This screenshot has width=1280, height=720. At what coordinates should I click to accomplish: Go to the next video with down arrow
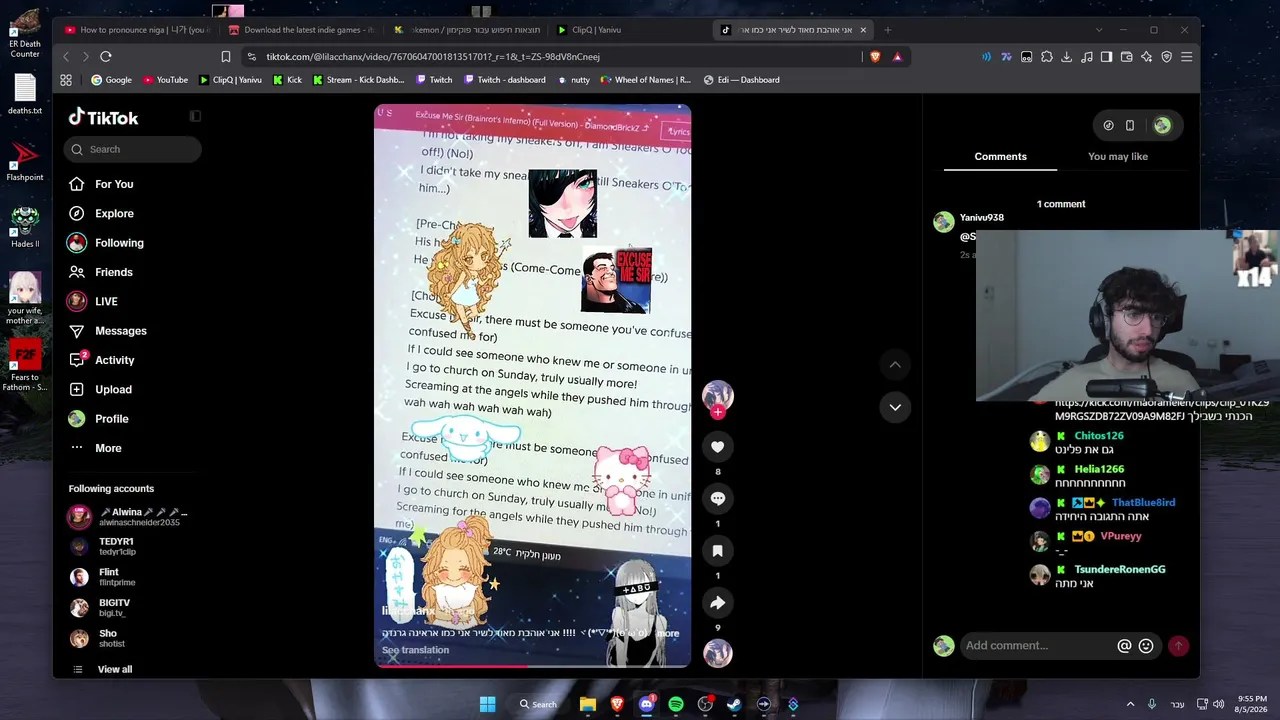(x=895, y=407)
